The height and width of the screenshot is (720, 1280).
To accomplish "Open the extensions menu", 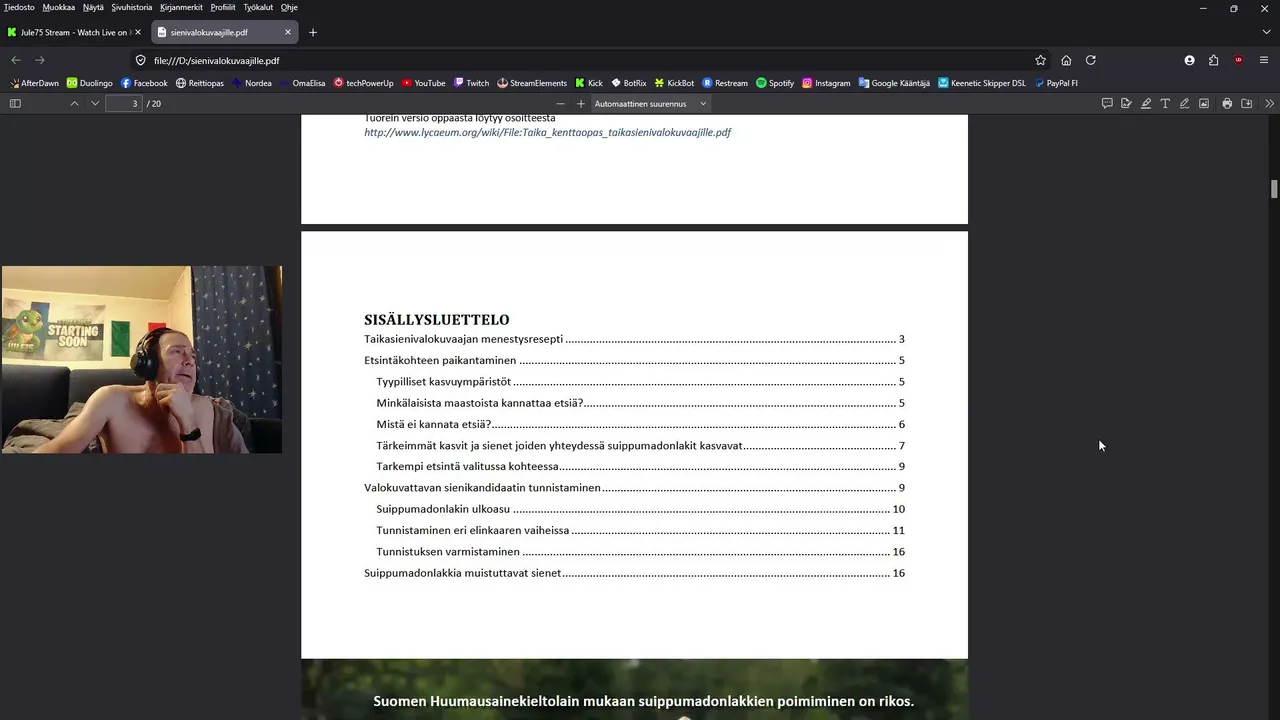I will click(x=1213, y=60).
